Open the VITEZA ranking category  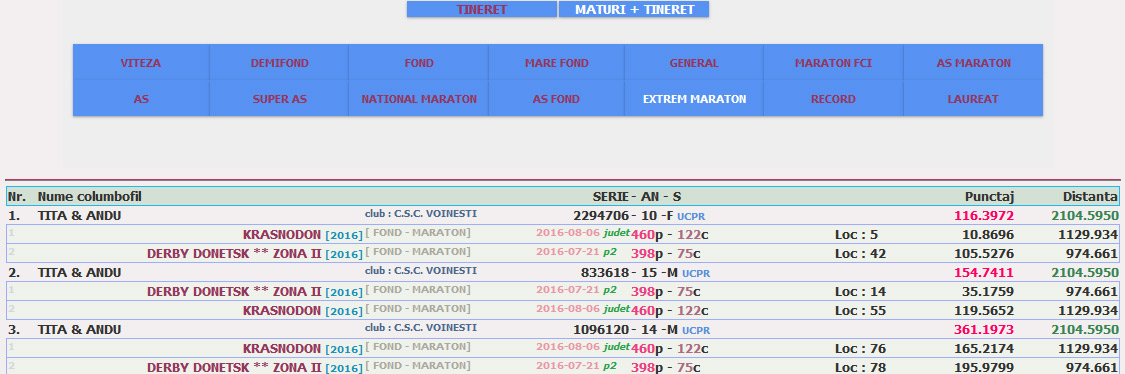click(141, 63)
